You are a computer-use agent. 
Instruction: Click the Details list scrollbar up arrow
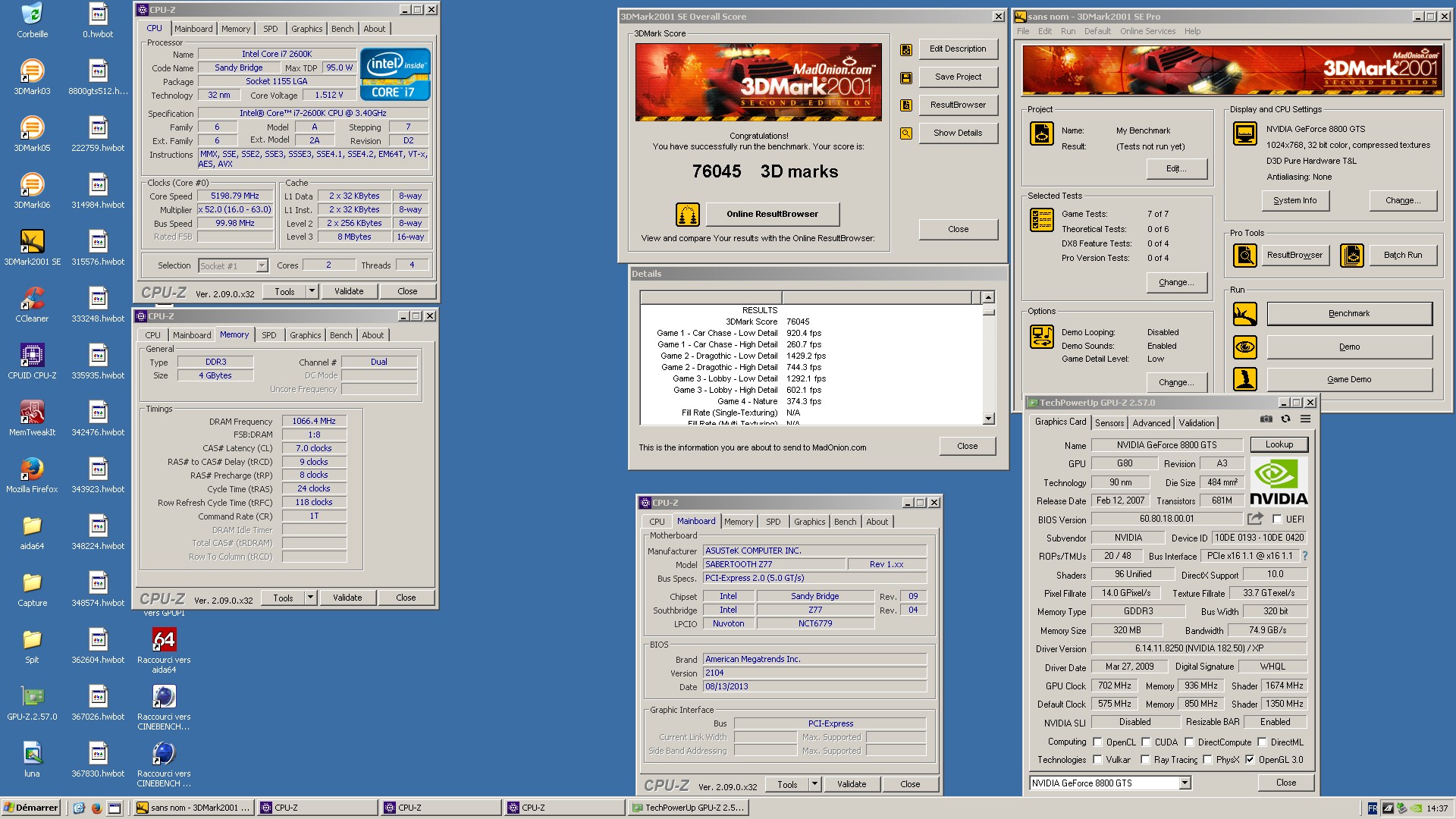coord(988,297)
